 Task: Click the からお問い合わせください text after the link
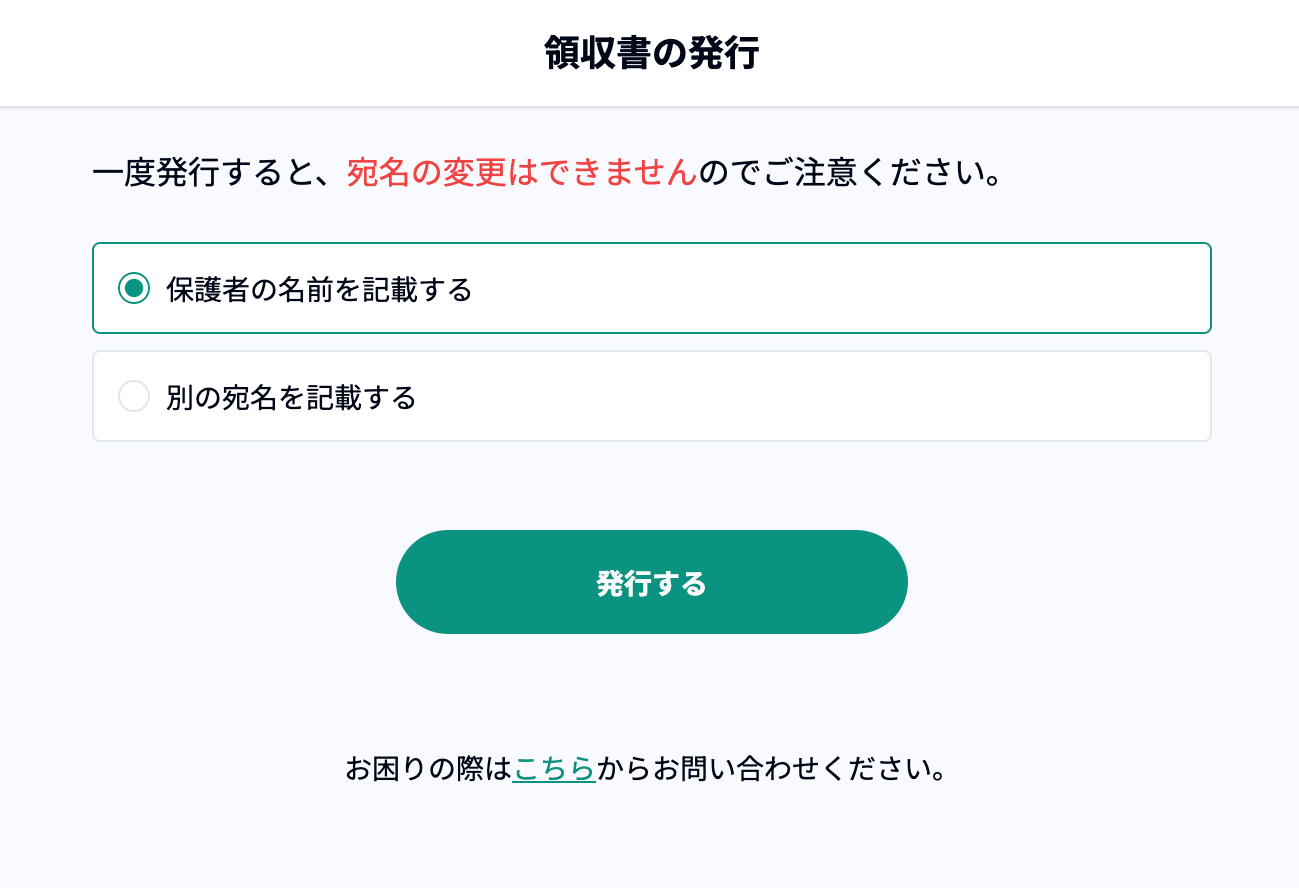coord(771,769)
